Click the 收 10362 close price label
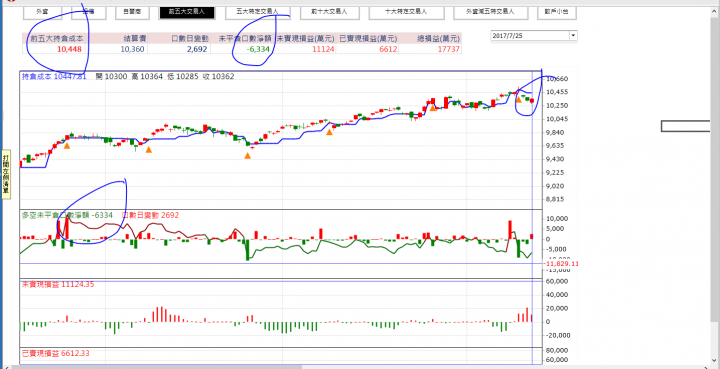Image resolution: width=720 pixels, height=369 pixels. pos(219,77)
